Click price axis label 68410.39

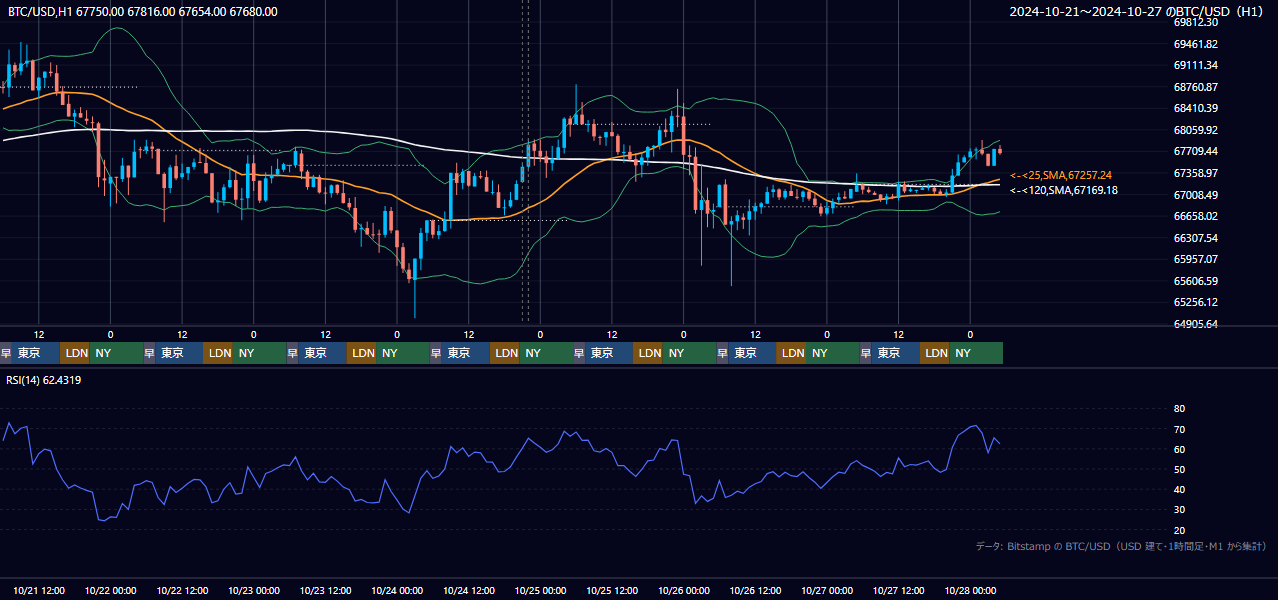click(1195, 108)
